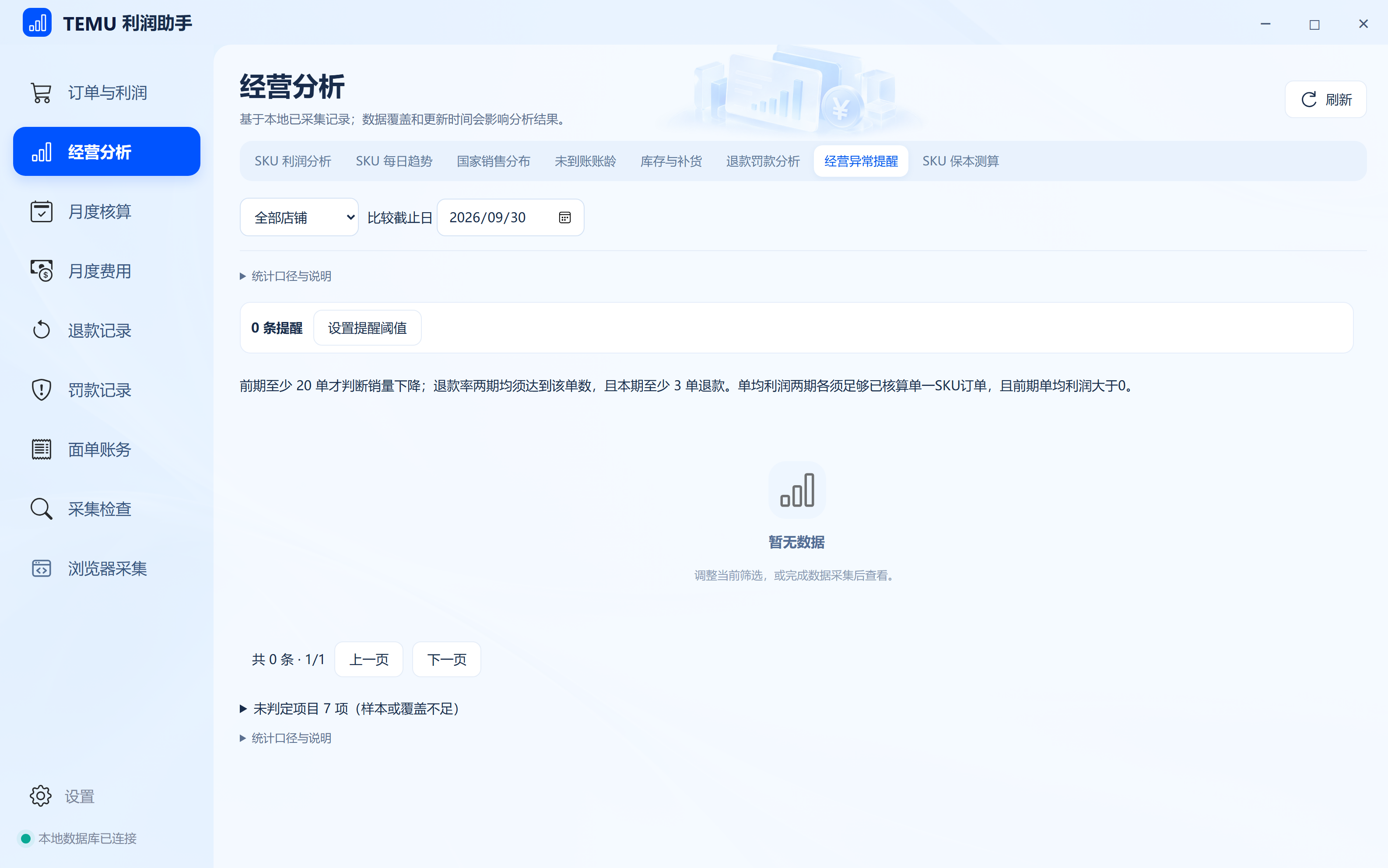
Task: Click the 本地数据库已连接 status text
Action: pyautogui.click(x=87, y=839)
